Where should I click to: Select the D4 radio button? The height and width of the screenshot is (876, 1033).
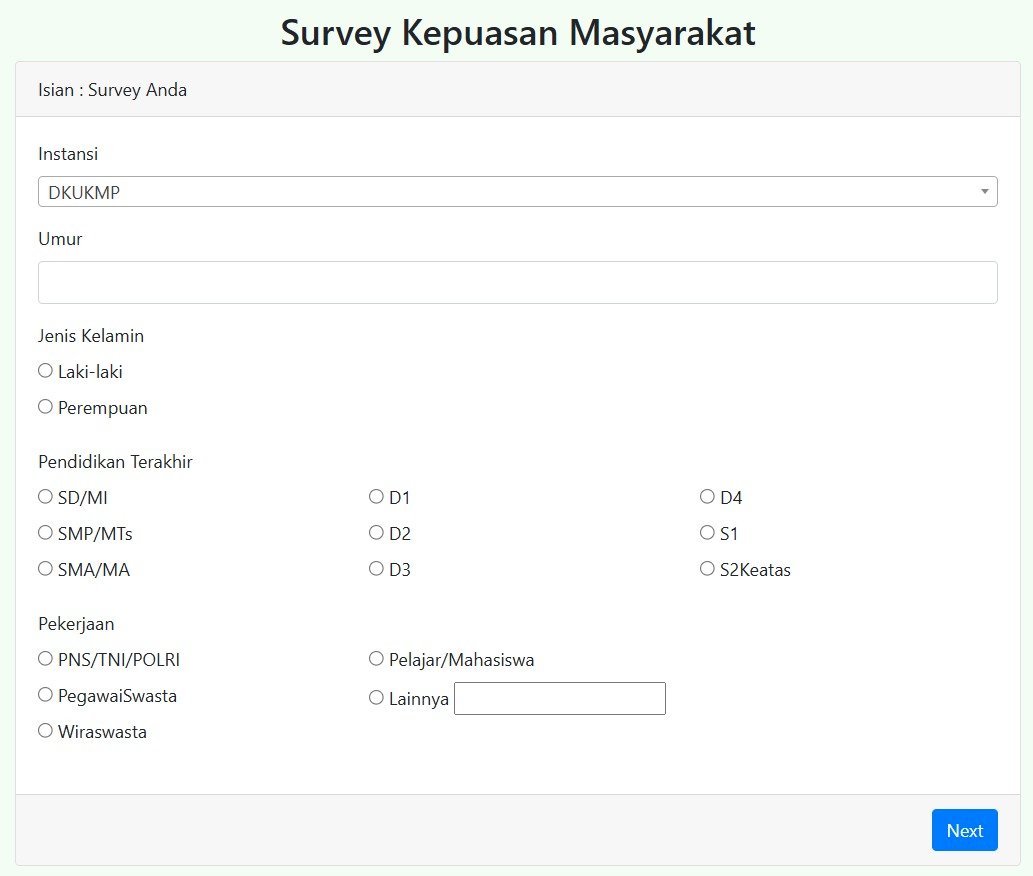(x=707, y=497)
